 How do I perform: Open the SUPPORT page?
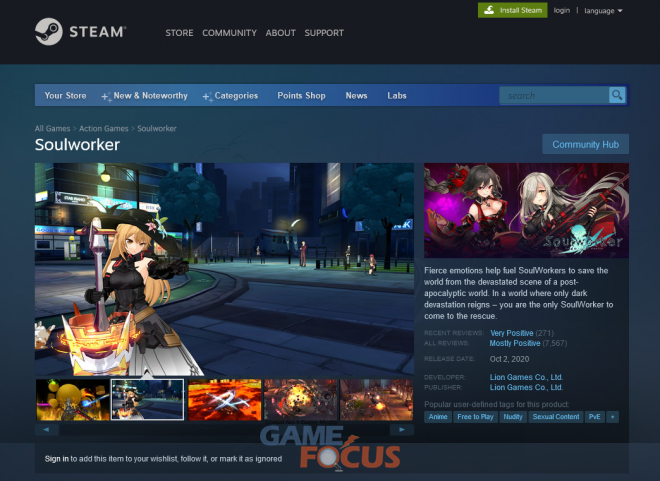click(324, 33)
